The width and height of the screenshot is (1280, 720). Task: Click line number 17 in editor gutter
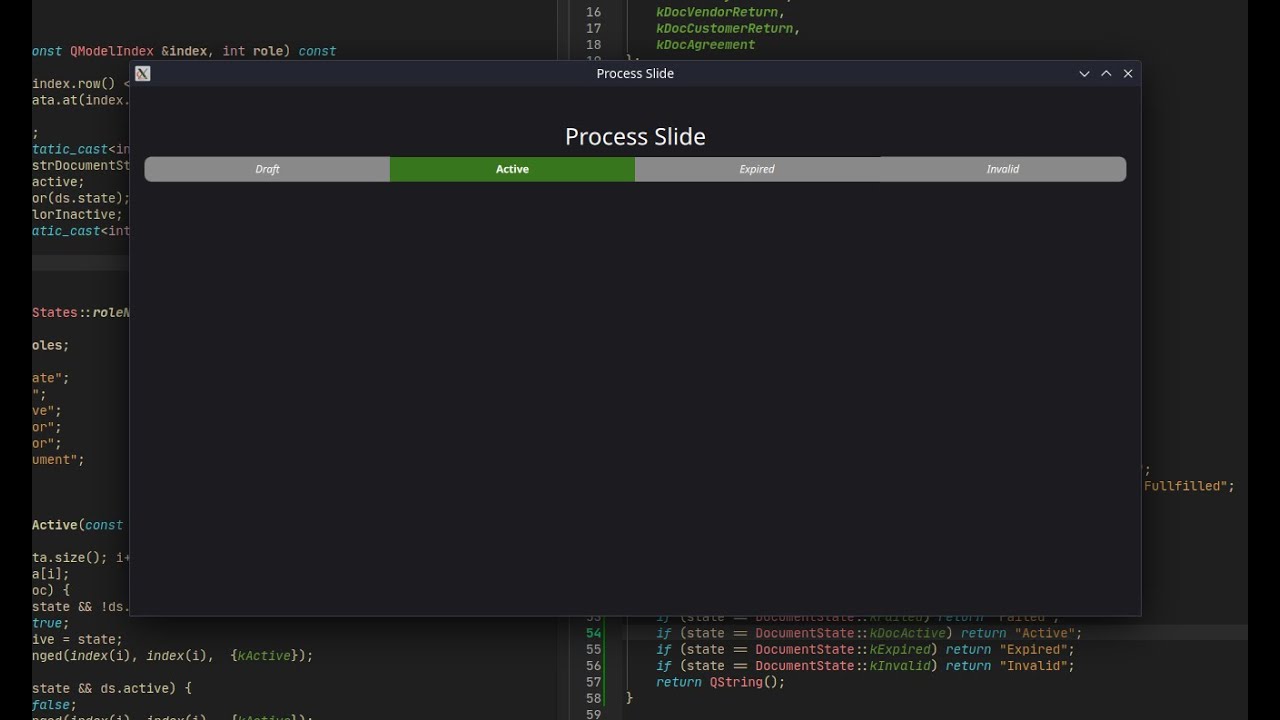[594, 28]
